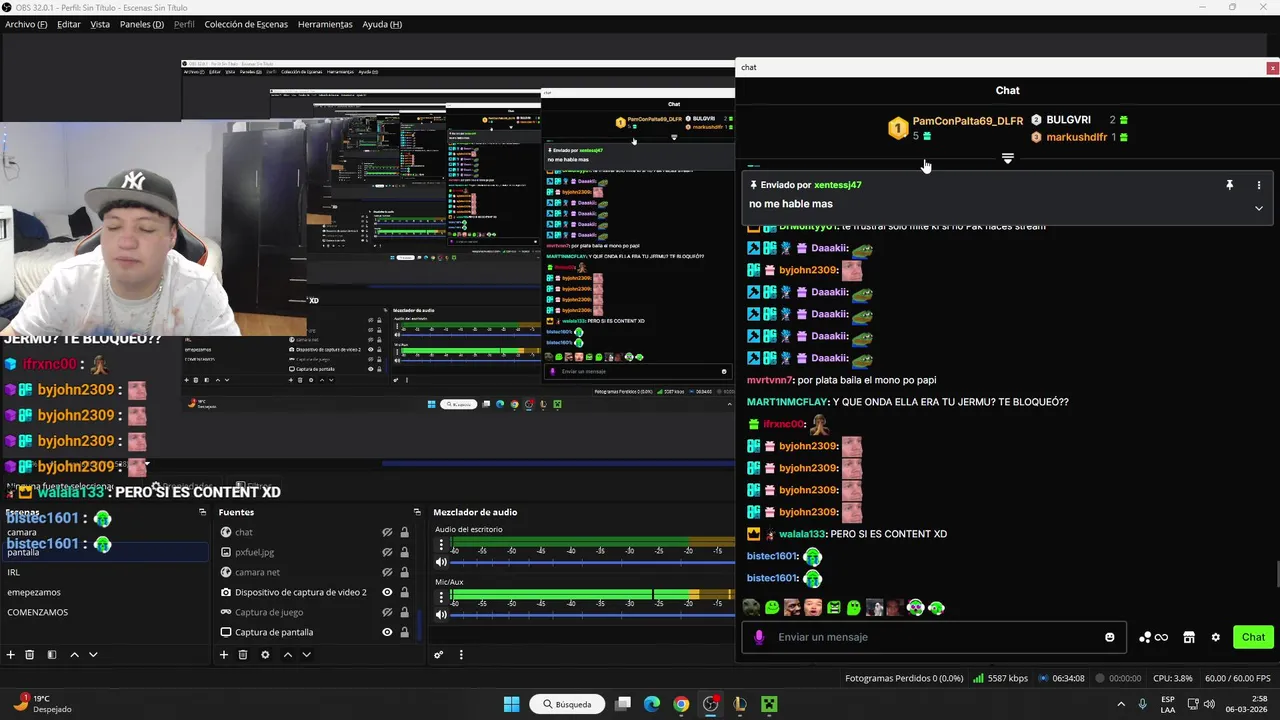
Task: Click purple microphone icon in message box
Action: (759, 637)
